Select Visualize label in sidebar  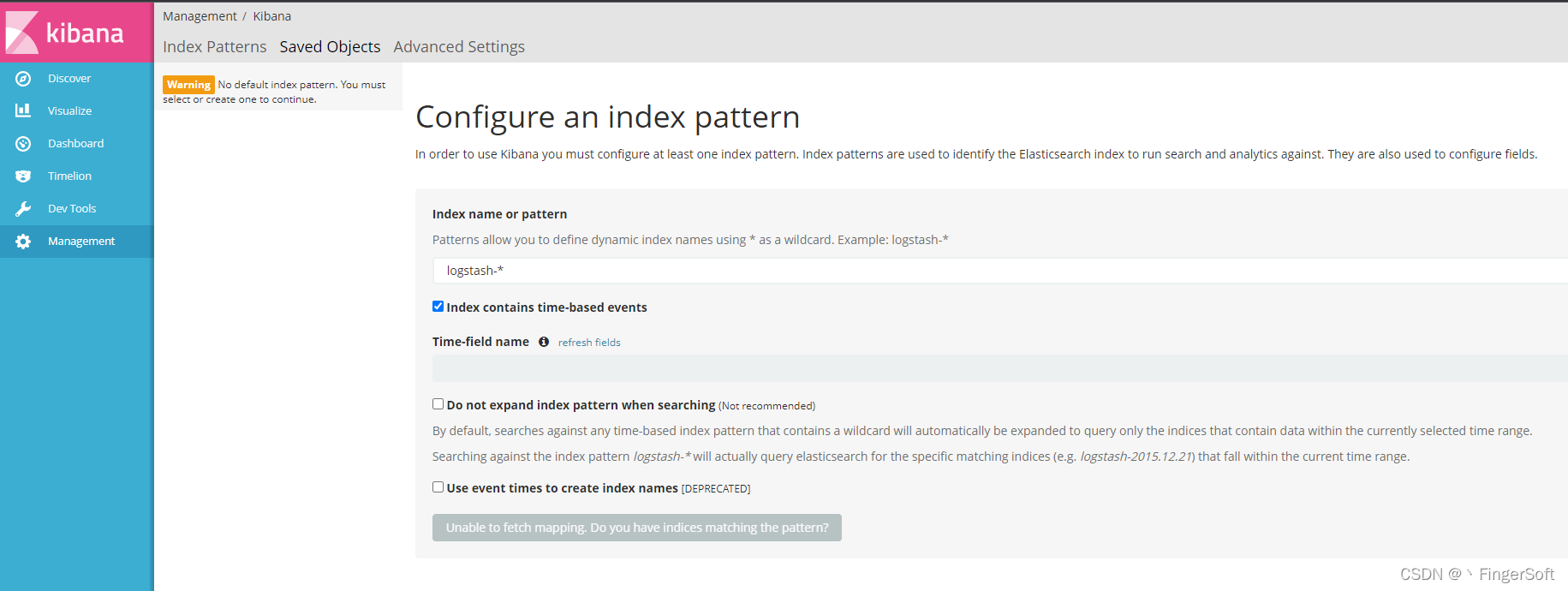tap(70, 111)
